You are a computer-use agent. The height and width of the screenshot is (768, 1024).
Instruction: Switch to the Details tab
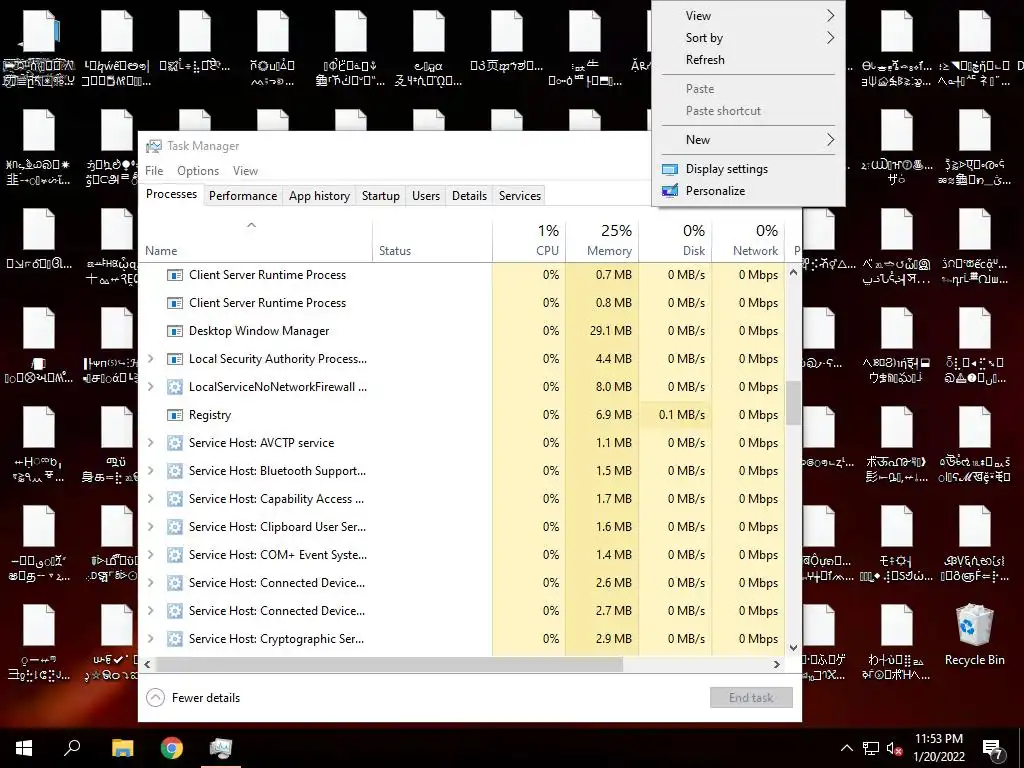[x=469, y=196]
